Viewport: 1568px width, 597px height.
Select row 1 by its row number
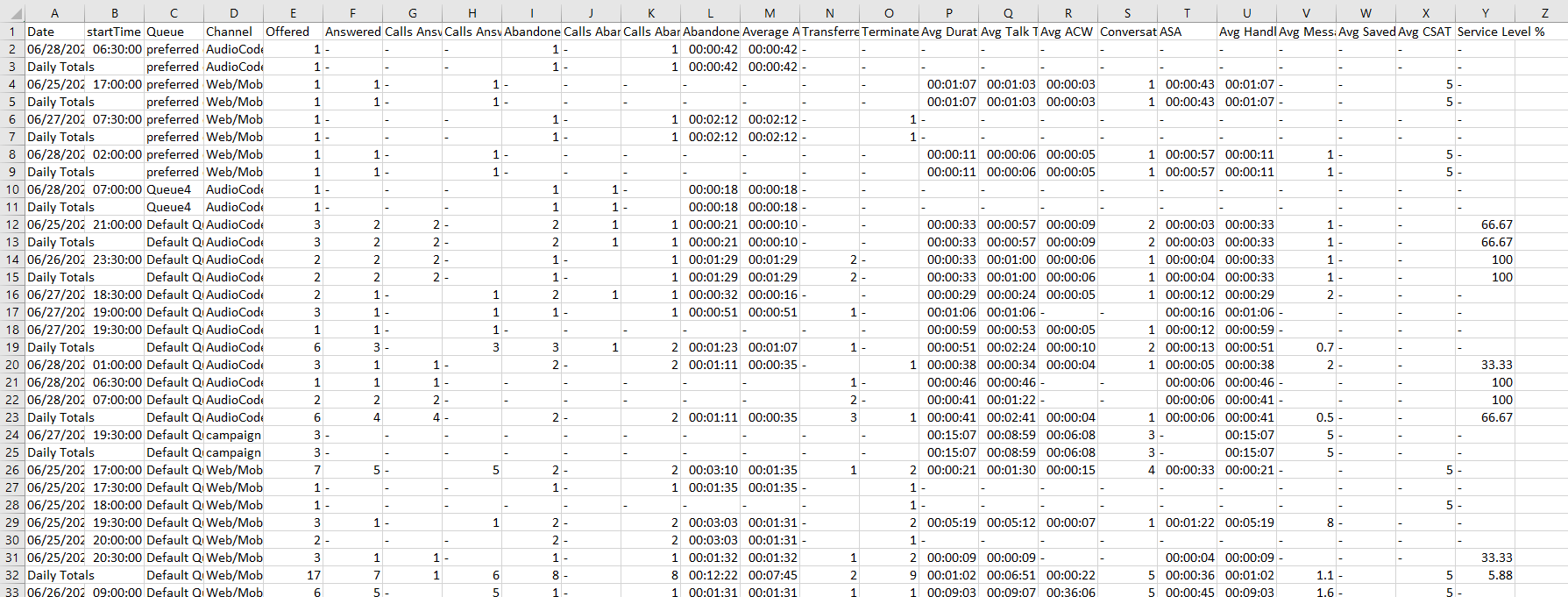[12, 32]
